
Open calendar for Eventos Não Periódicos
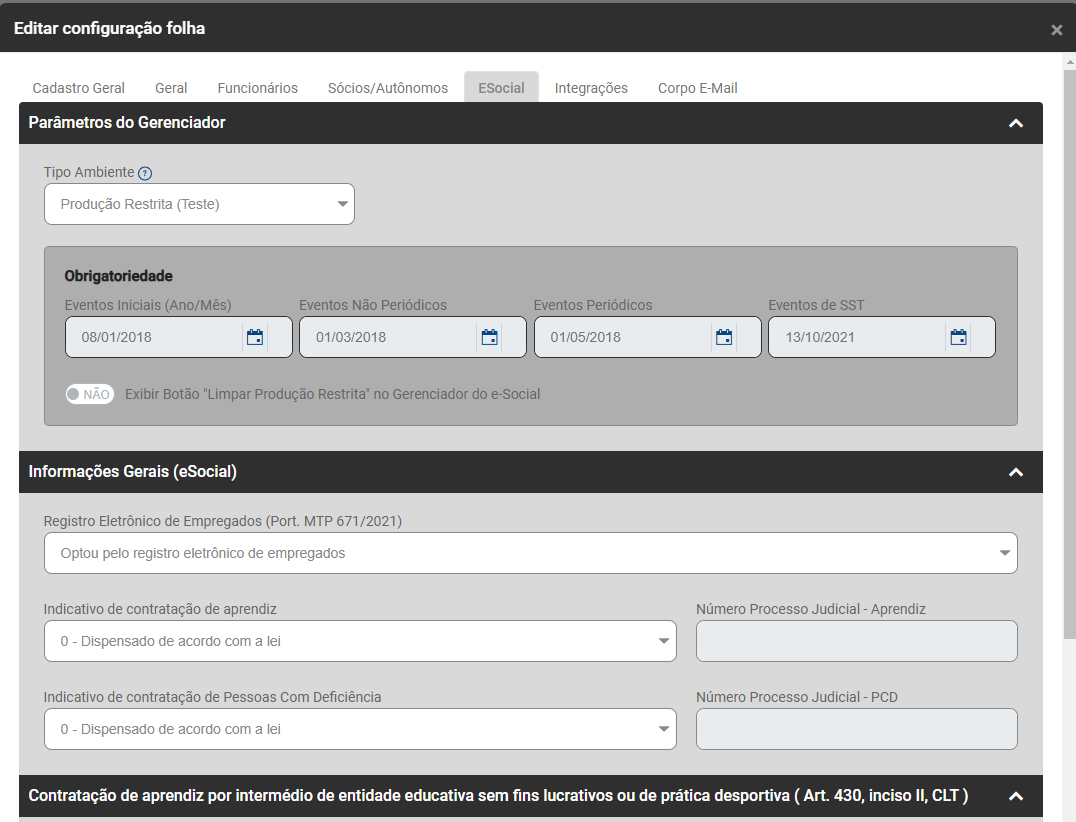490,337
